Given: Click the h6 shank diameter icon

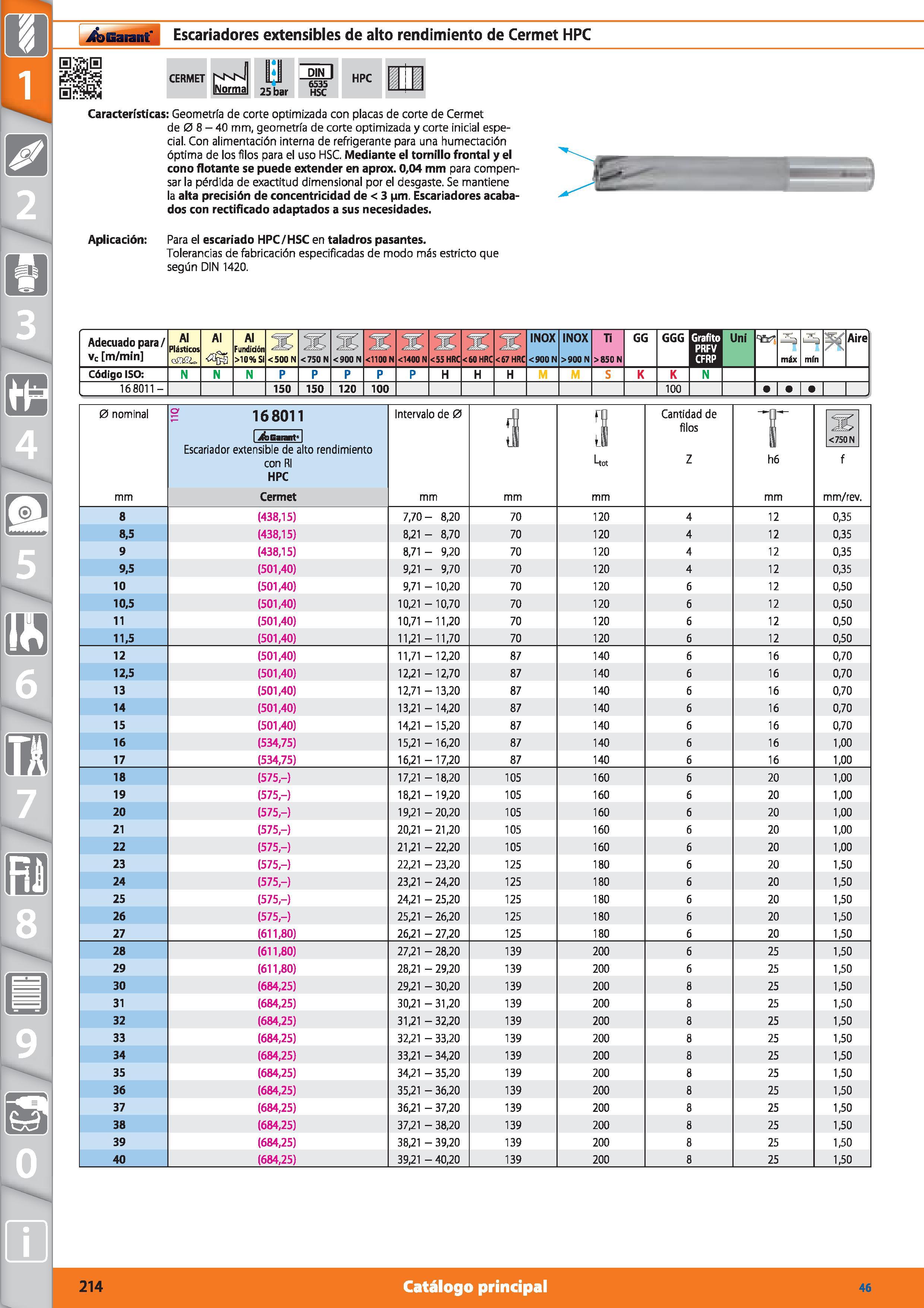Looking at the screenshot, I should pyautogui.click(x=773, y=428).
